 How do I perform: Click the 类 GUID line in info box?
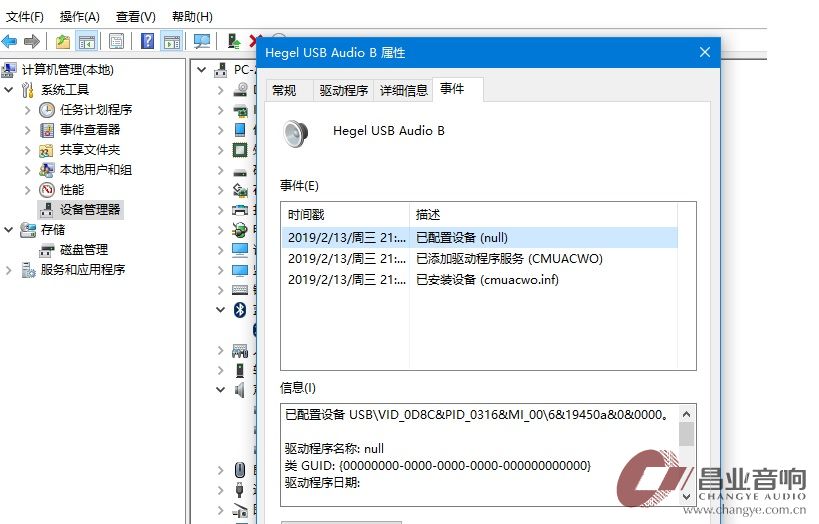tap(438, 465)
